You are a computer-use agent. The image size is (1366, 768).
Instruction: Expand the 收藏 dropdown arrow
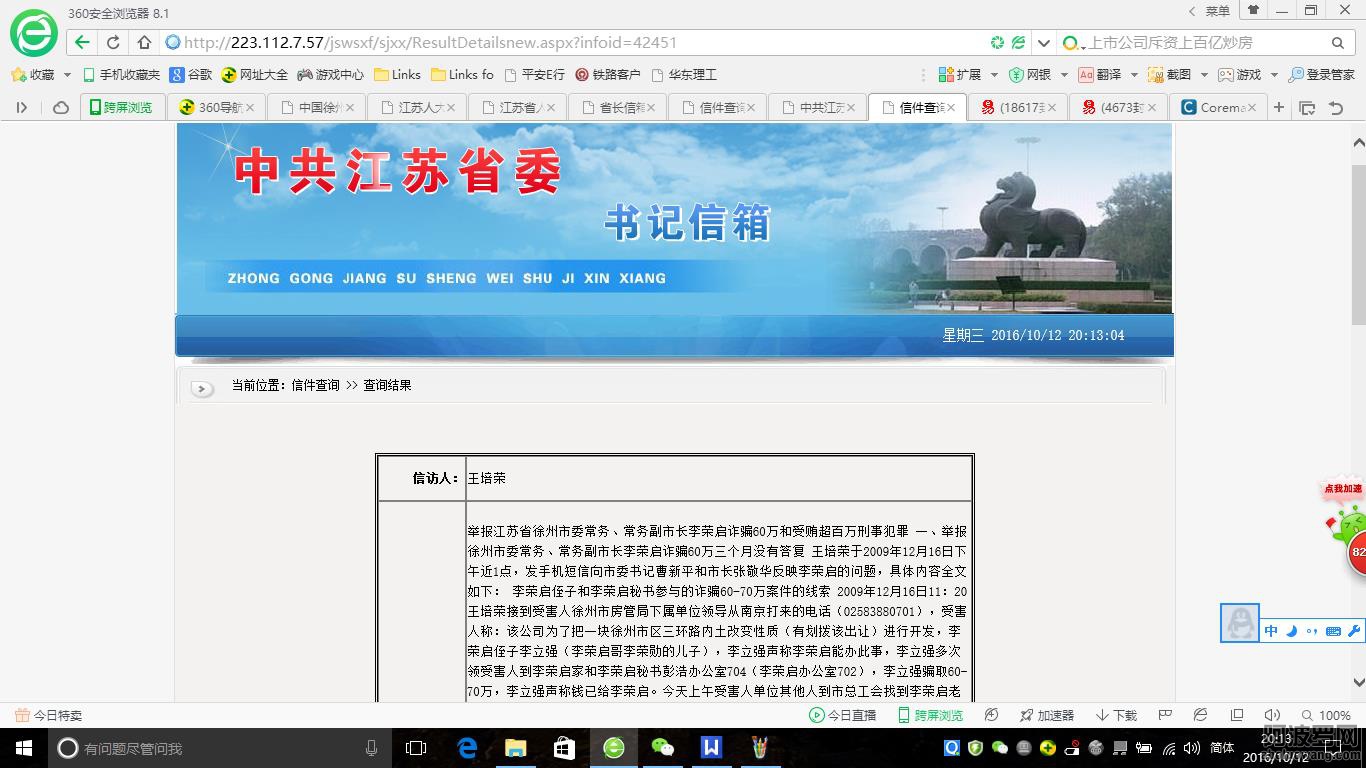click(67, 75)
